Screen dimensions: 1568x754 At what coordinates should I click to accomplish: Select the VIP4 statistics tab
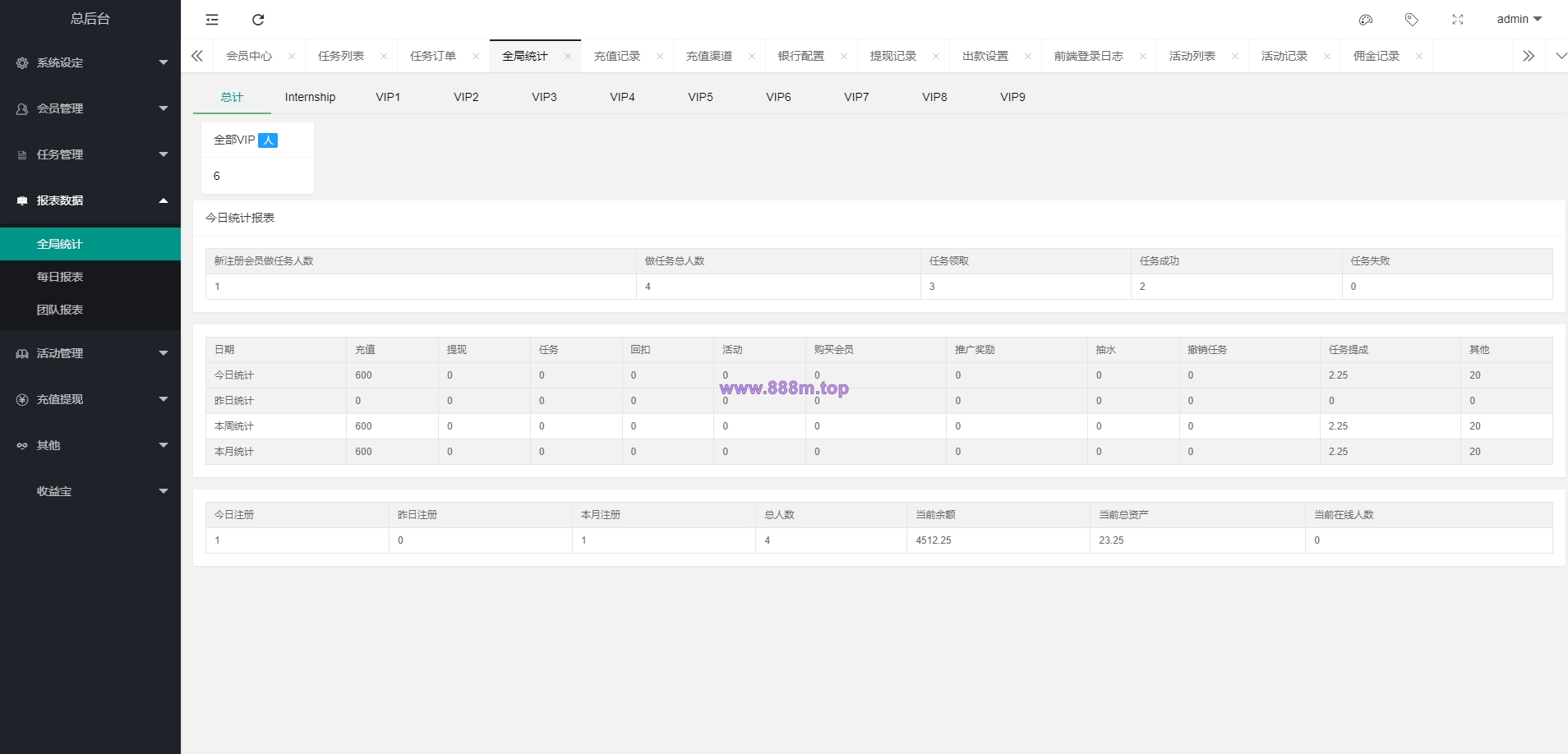[622, 97]
